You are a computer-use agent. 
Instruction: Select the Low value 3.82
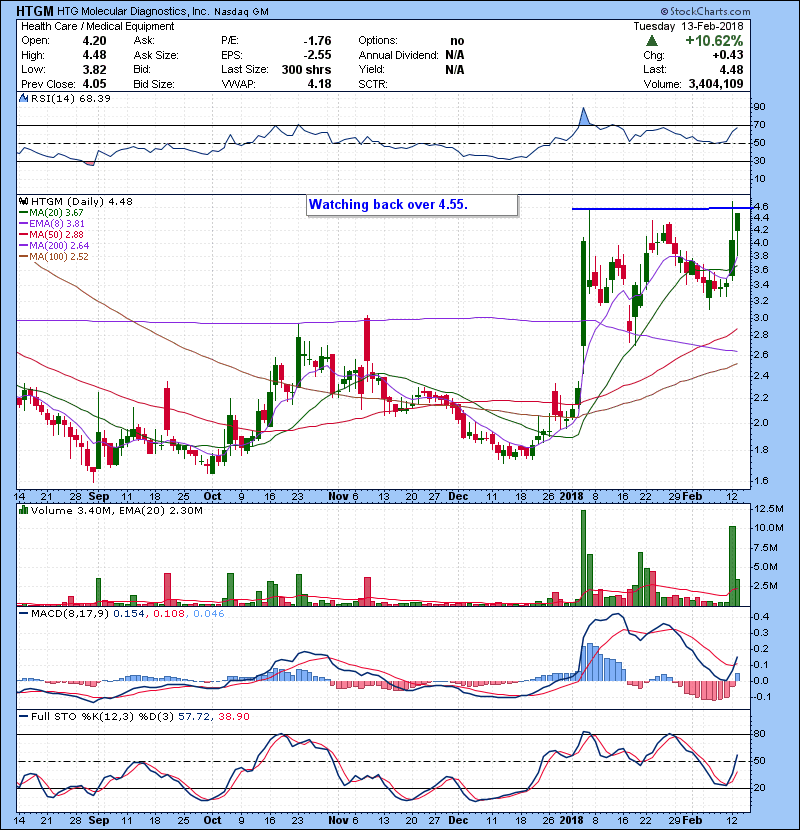click(x=94, y=69)
